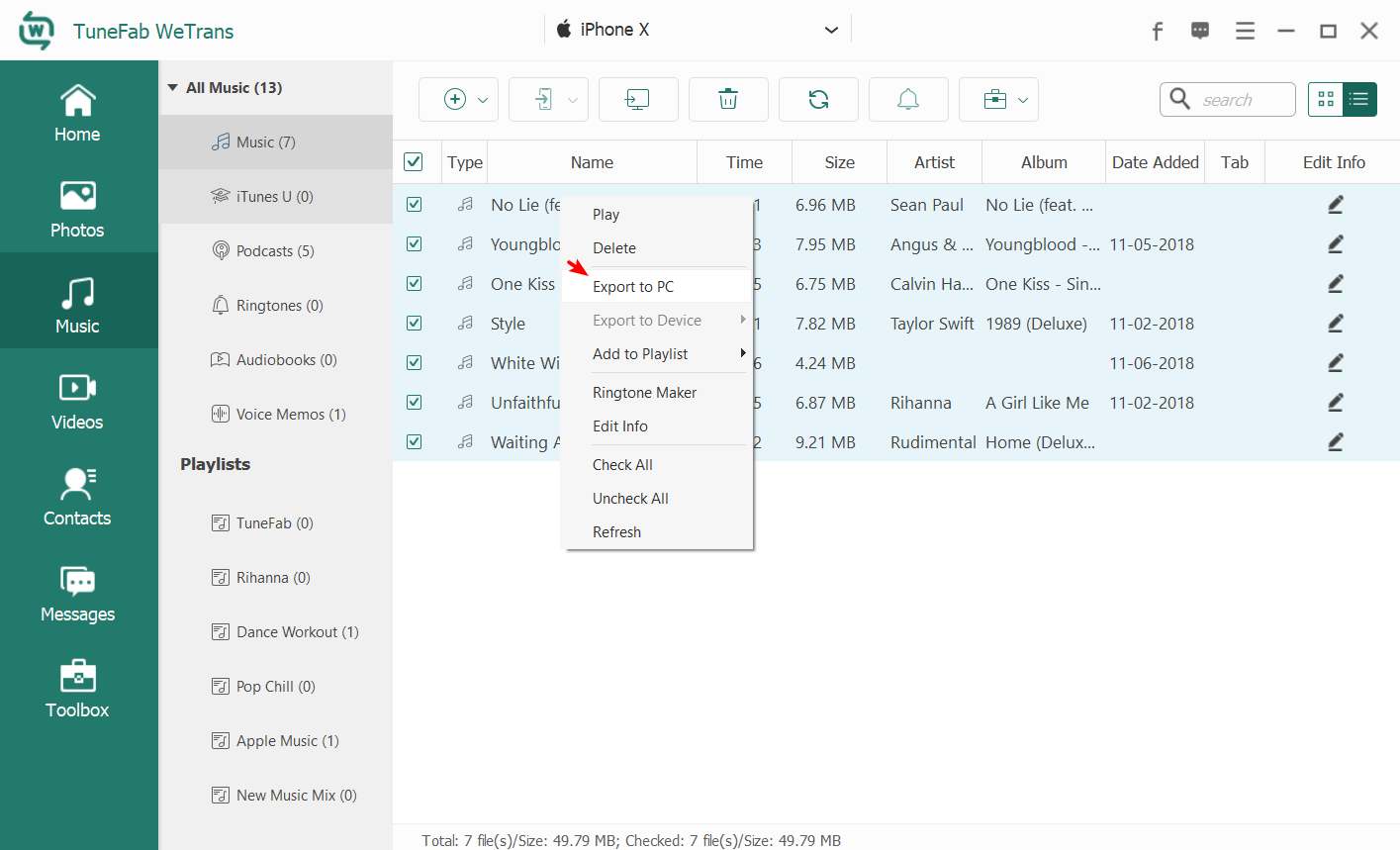Image resolution: width=1400 pixels, height=850 pixels.
Task: Select the iTunes U (0) category
Action: [276, 197]
